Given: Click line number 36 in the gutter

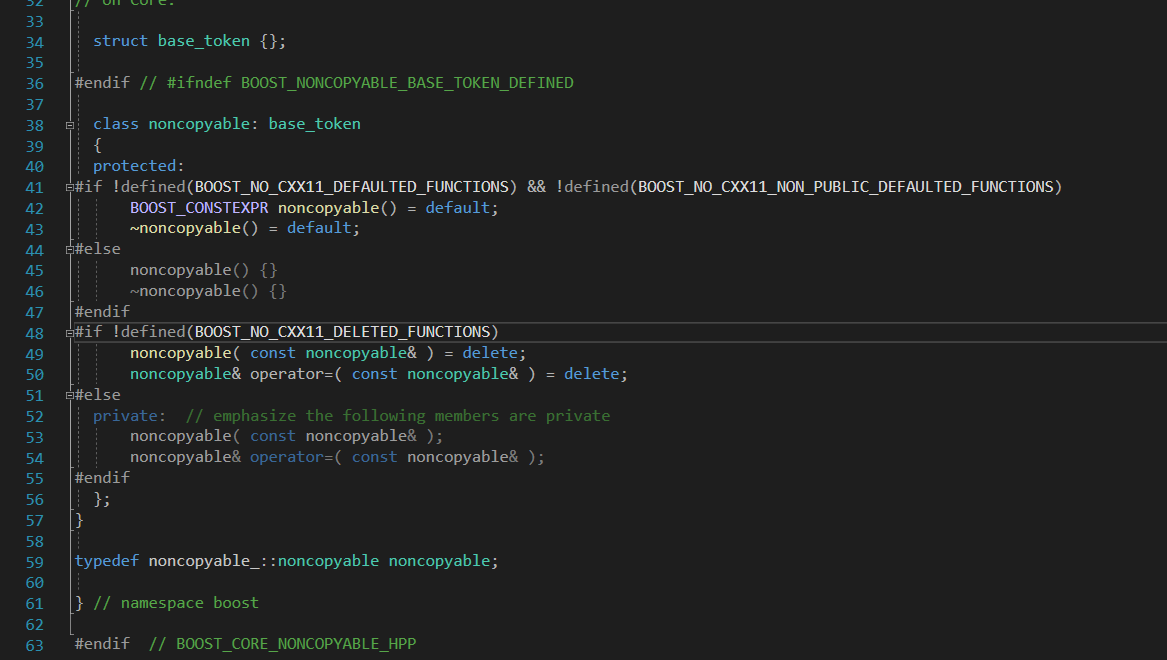Looking at the screenshot, I should (35, 84).
